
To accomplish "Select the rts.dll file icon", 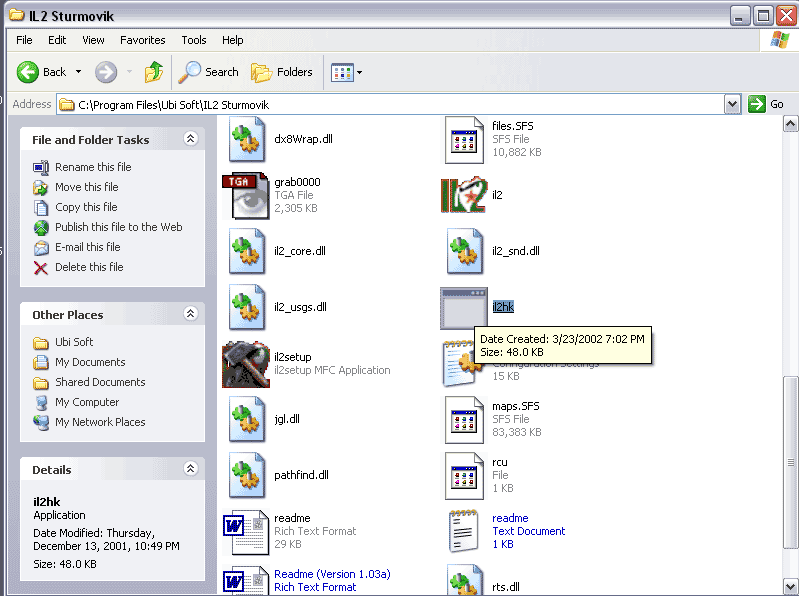I will [x=464, y=580].
